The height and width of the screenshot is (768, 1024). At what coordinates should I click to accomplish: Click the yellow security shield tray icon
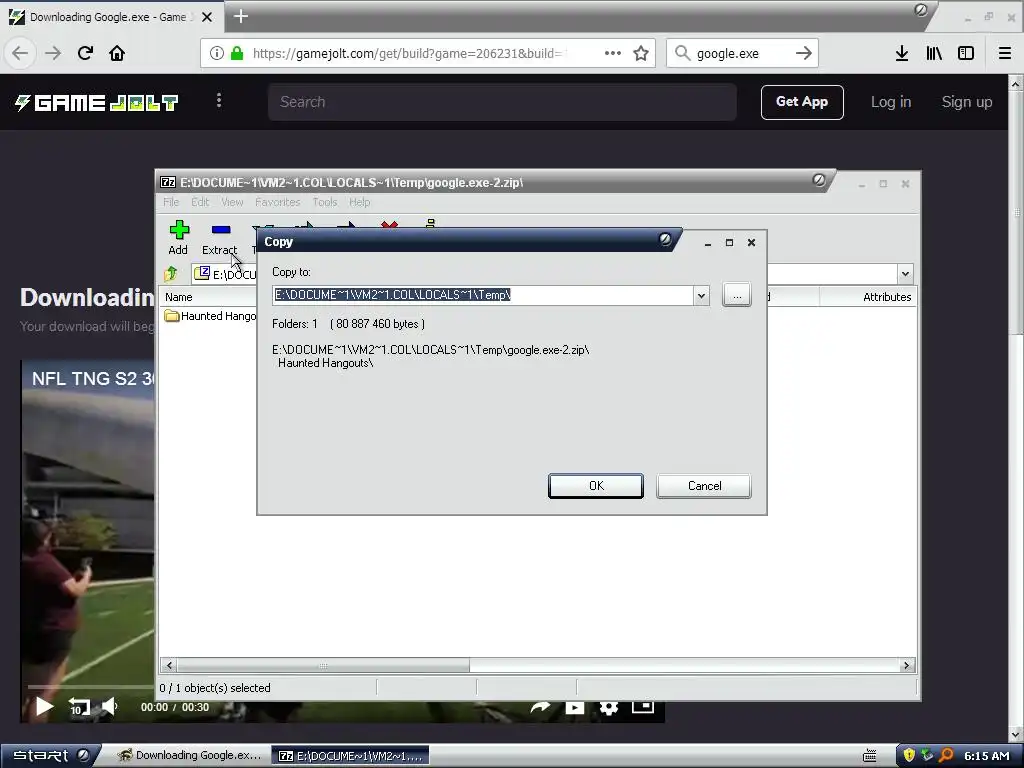[909, 756]
